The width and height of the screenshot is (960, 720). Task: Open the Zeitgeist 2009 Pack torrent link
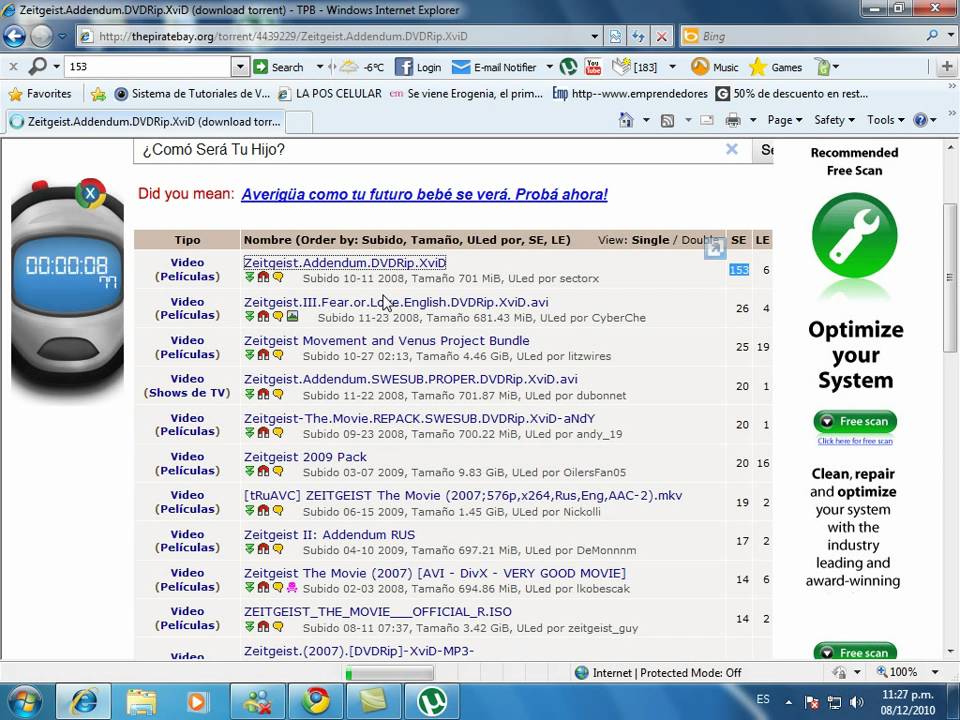click(x=305, y=457)
